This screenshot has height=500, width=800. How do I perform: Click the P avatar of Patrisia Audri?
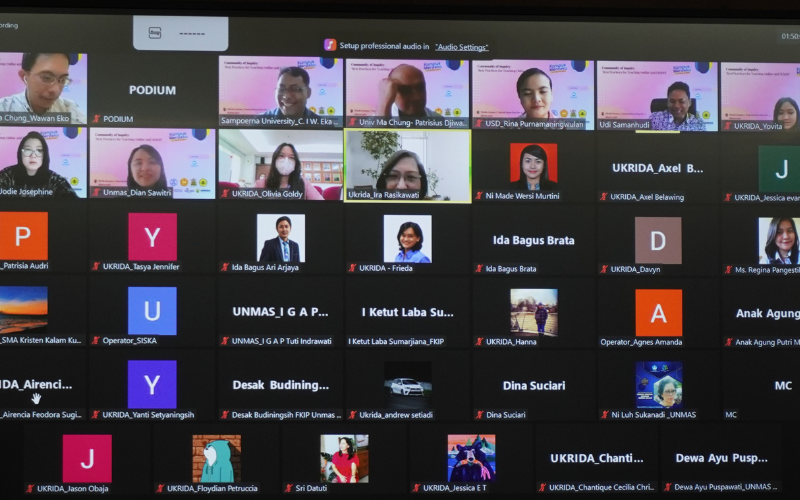click(x=23, y=236)
